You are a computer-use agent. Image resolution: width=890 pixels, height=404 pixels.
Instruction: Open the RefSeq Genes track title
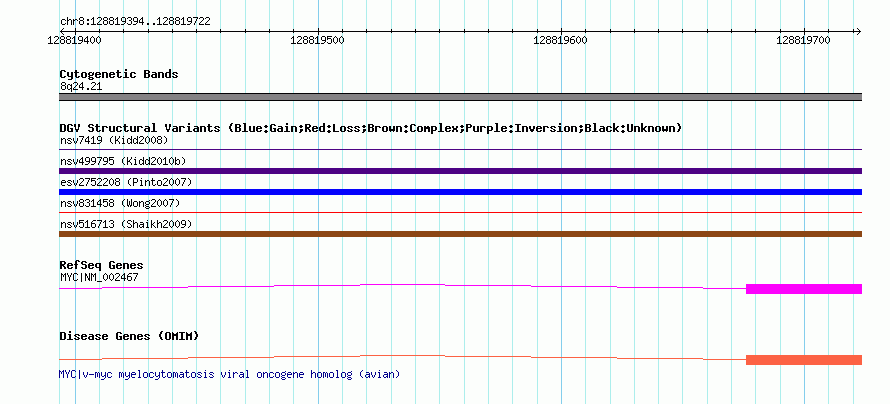[102, 265]
